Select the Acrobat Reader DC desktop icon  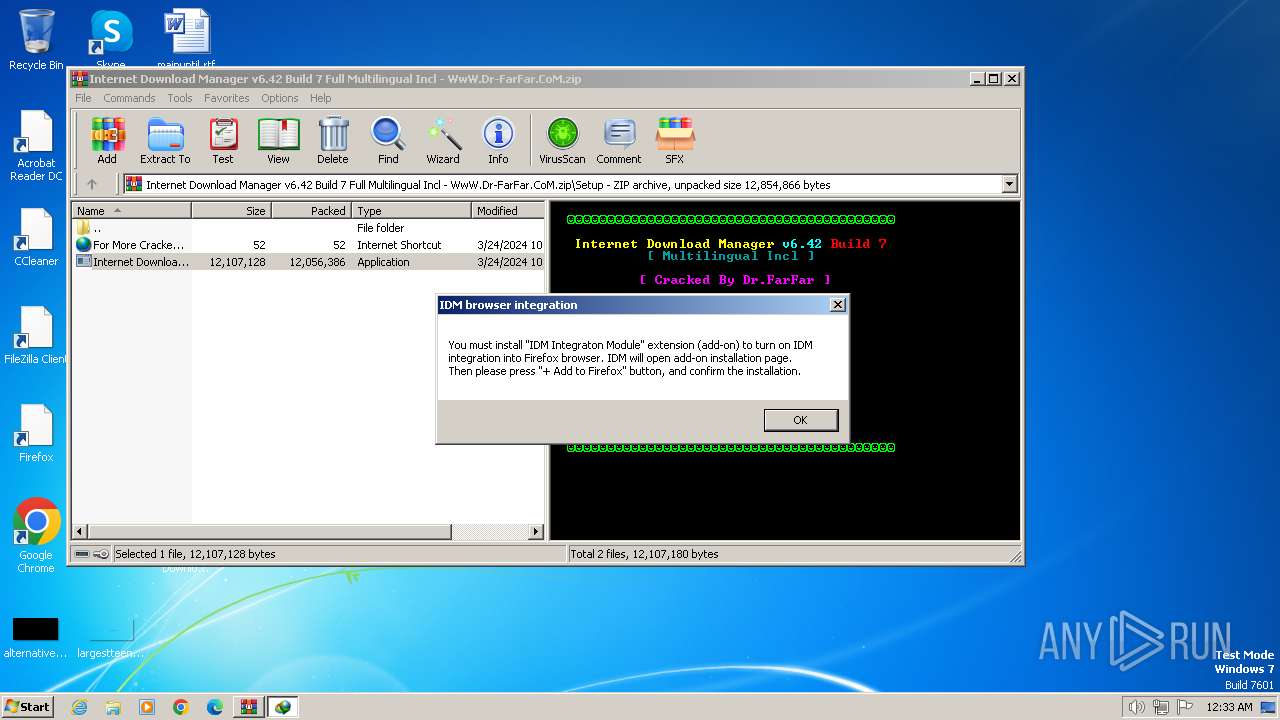pos(36,146)
